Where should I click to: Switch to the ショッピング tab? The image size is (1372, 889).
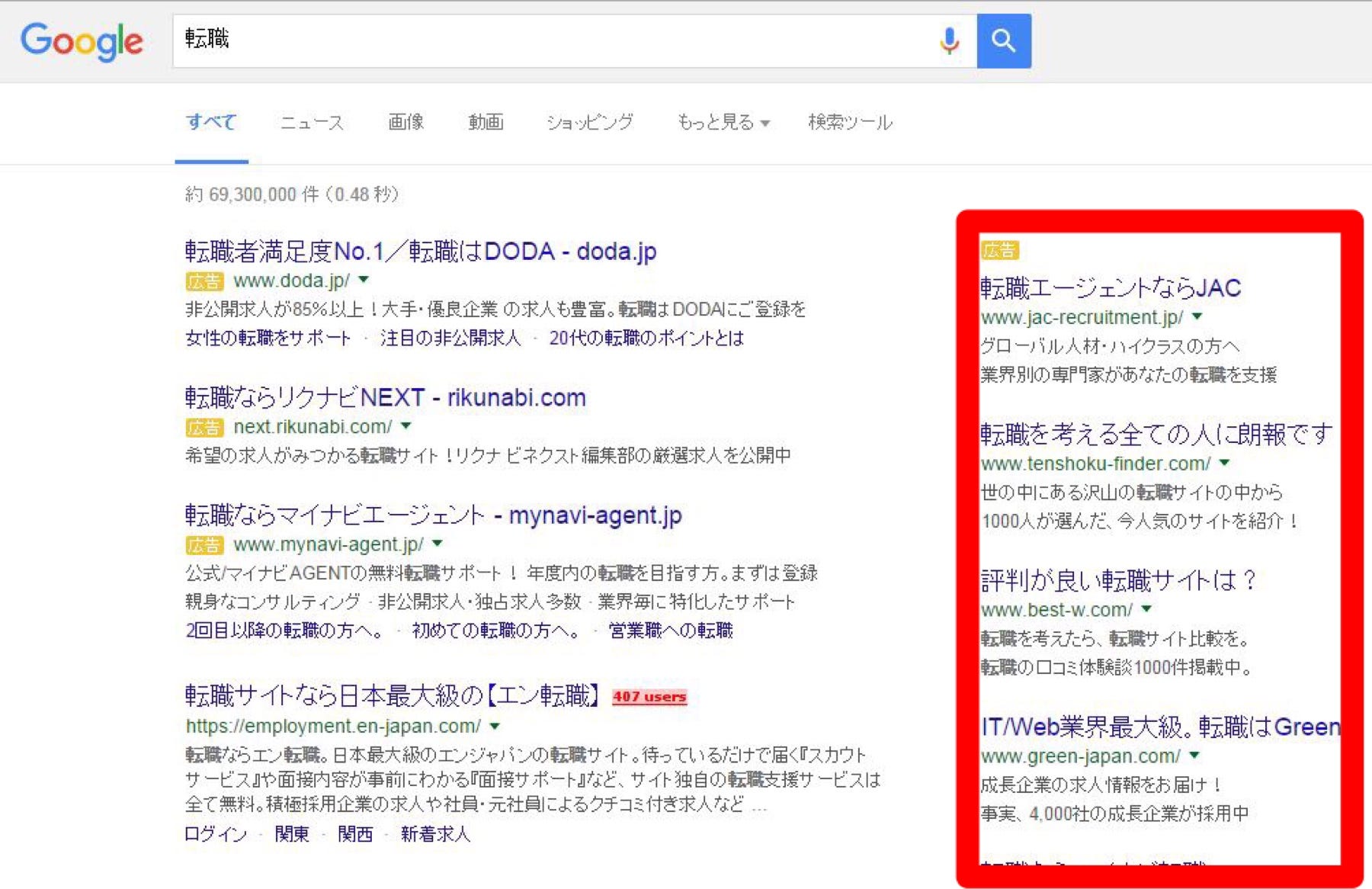[x=590, y=122]
